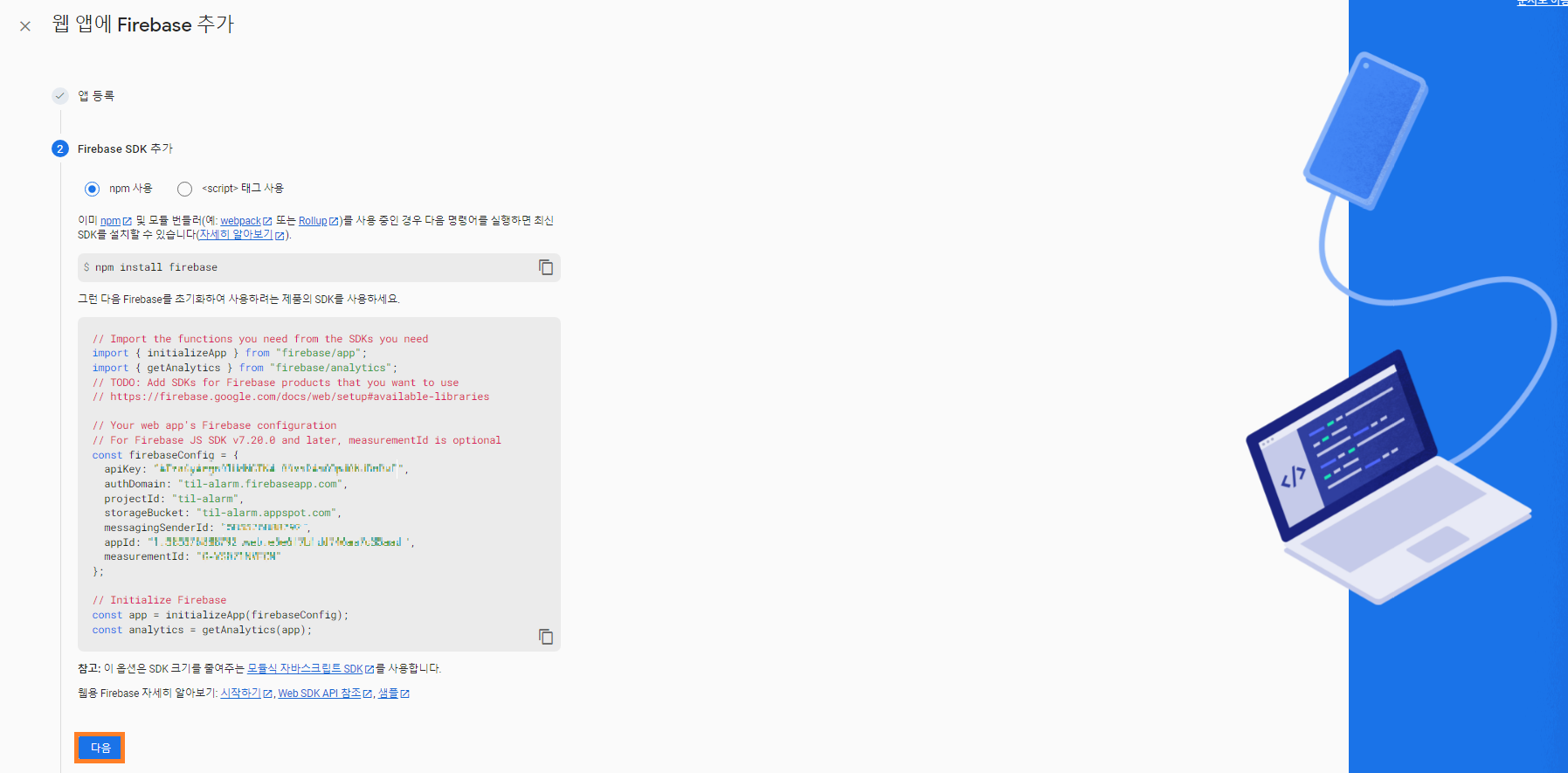Select the script 태그 사용 radio option
The image size is (1568, 773).
coord(184,189)
